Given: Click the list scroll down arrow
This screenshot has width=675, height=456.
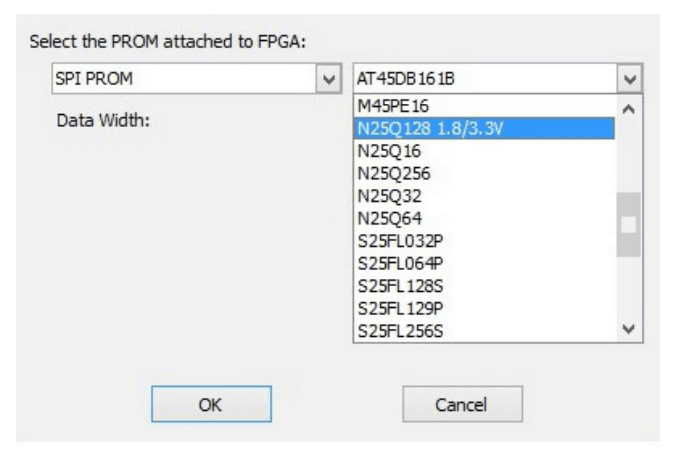Looking at the screenshot, I should pyautogui.click(x=628, y=329).
